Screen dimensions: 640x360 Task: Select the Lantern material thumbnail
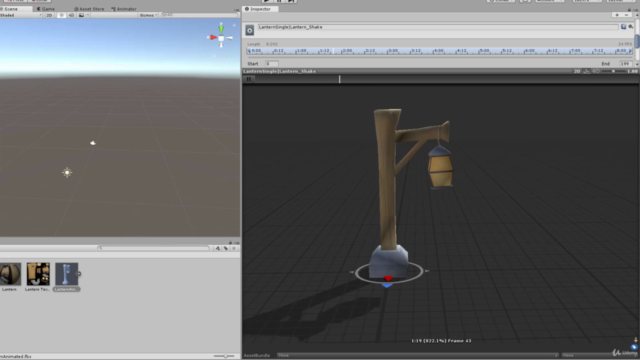[10, 274]
